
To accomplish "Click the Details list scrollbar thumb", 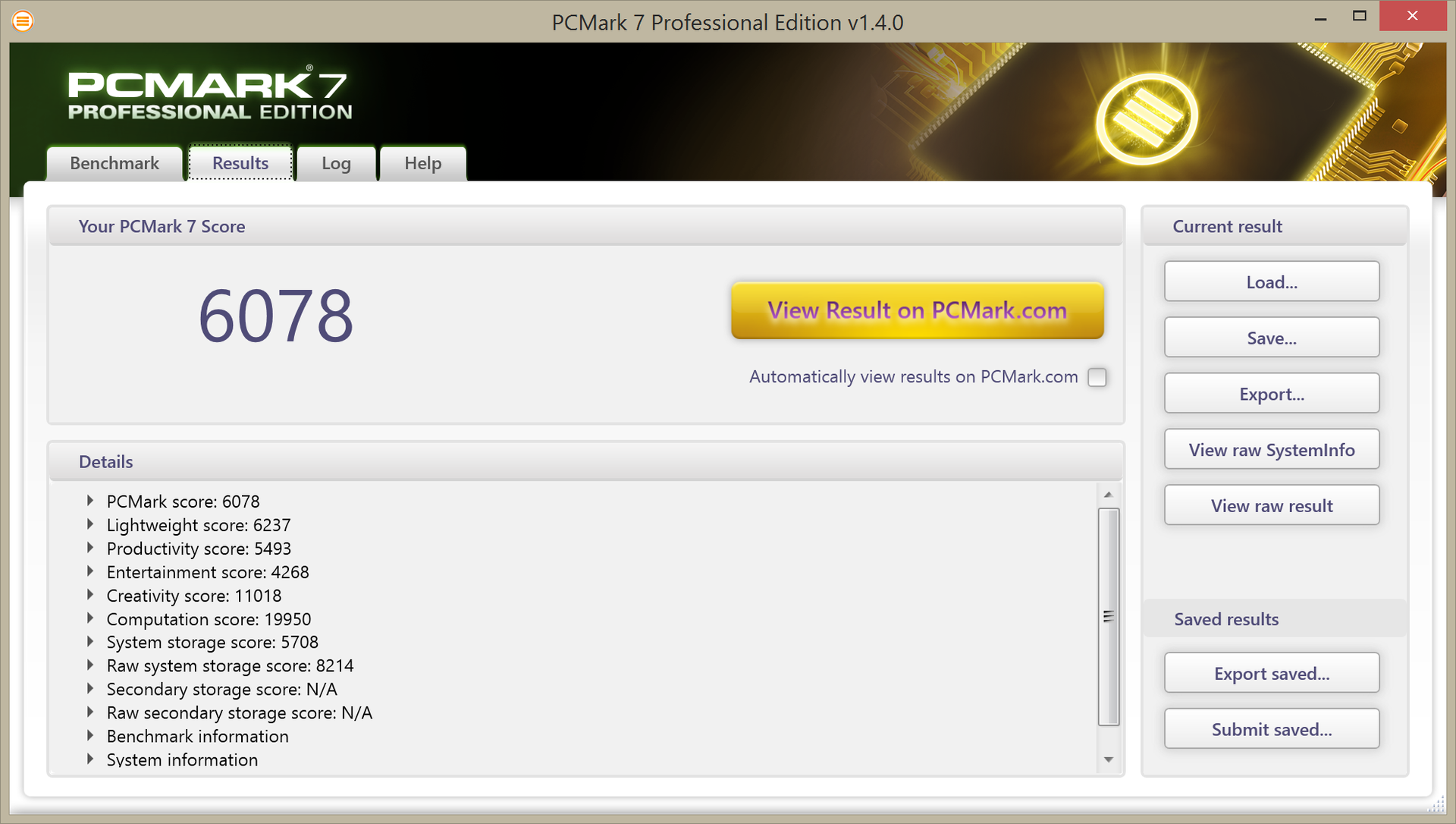I will [x=1108, y=616].
